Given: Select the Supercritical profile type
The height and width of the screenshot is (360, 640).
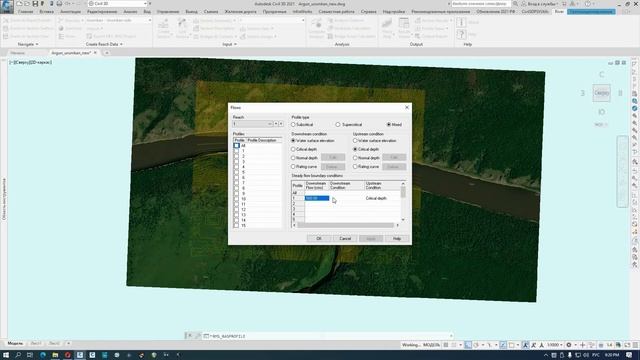Looking at the screenshot, I should click(338, 124).
